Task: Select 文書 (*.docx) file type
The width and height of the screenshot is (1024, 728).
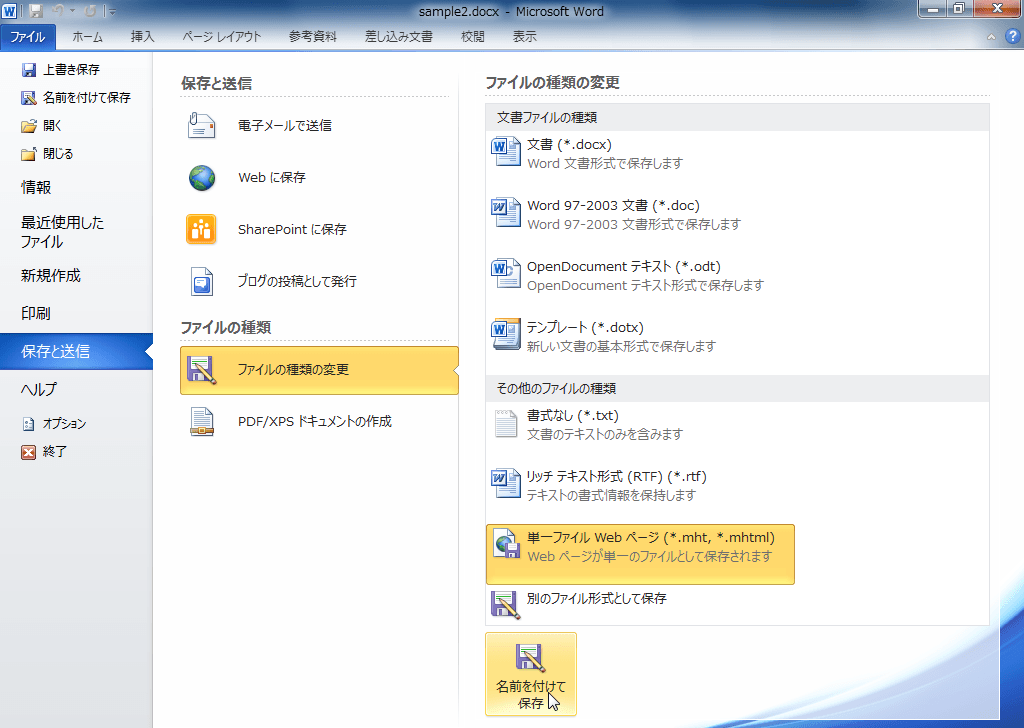Action: click(640, 153)
